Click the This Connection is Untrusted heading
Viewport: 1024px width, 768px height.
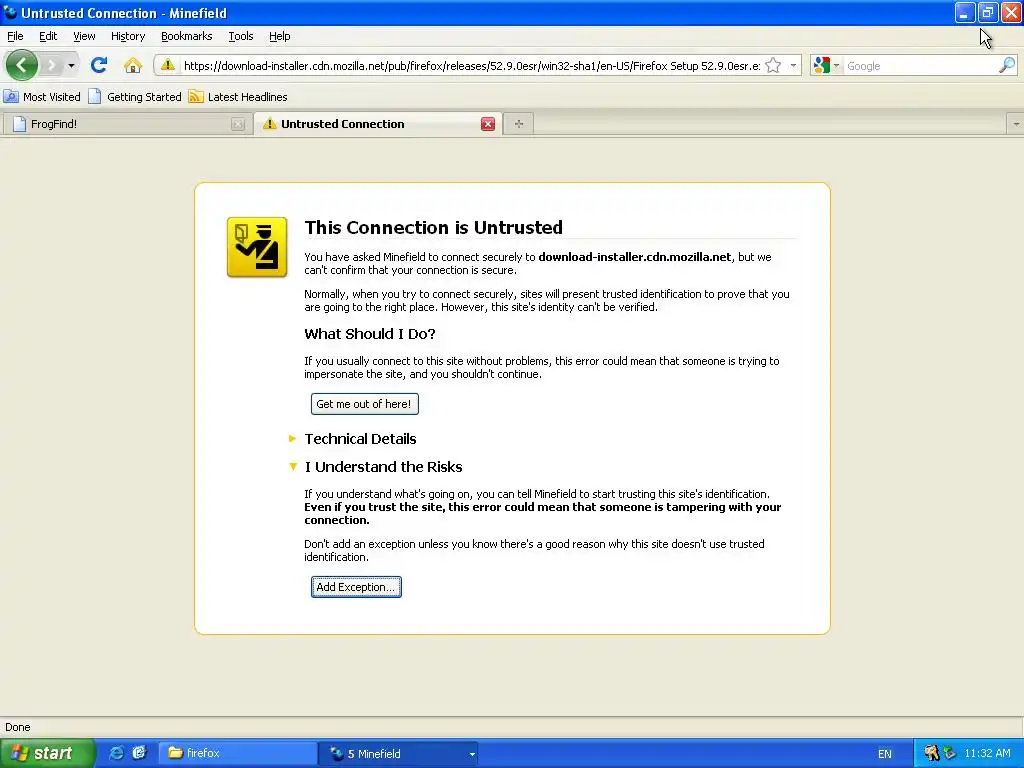click(434, 227)
